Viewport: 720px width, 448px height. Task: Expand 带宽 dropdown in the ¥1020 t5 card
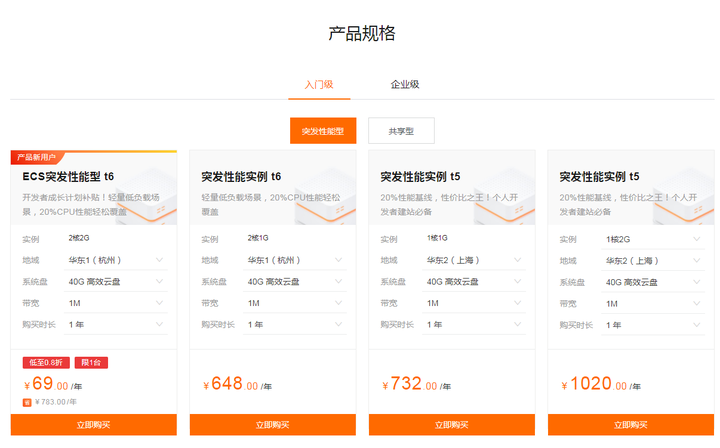(x=653, y=304)
